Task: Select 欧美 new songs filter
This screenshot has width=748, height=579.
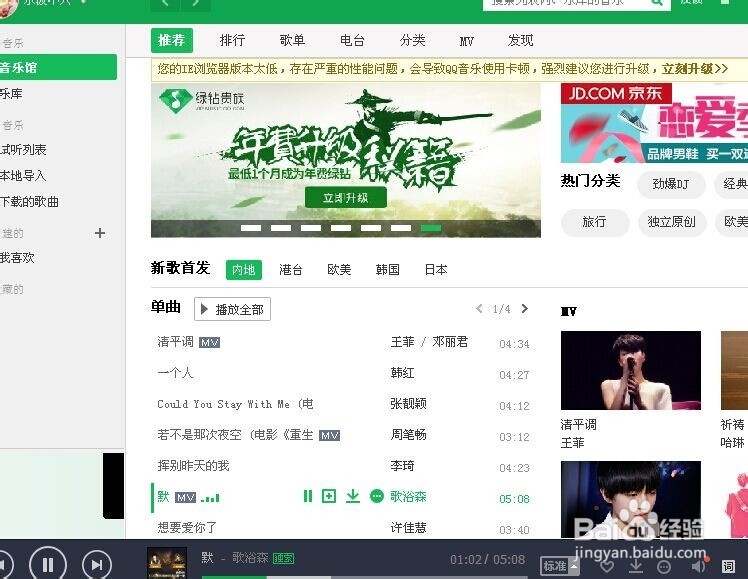Action: [x=339, y=270]
